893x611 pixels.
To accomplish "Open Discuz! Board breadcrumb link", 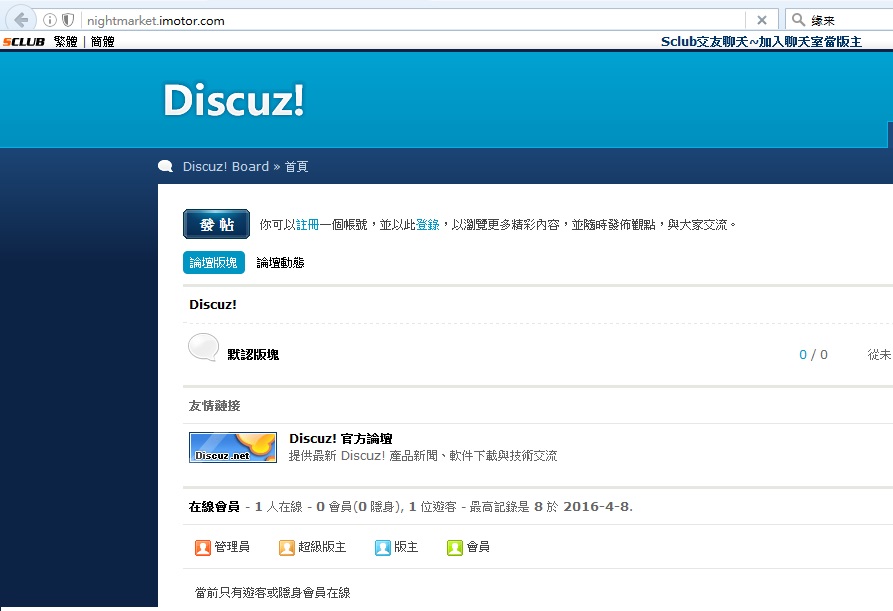I will pos(226,166).
